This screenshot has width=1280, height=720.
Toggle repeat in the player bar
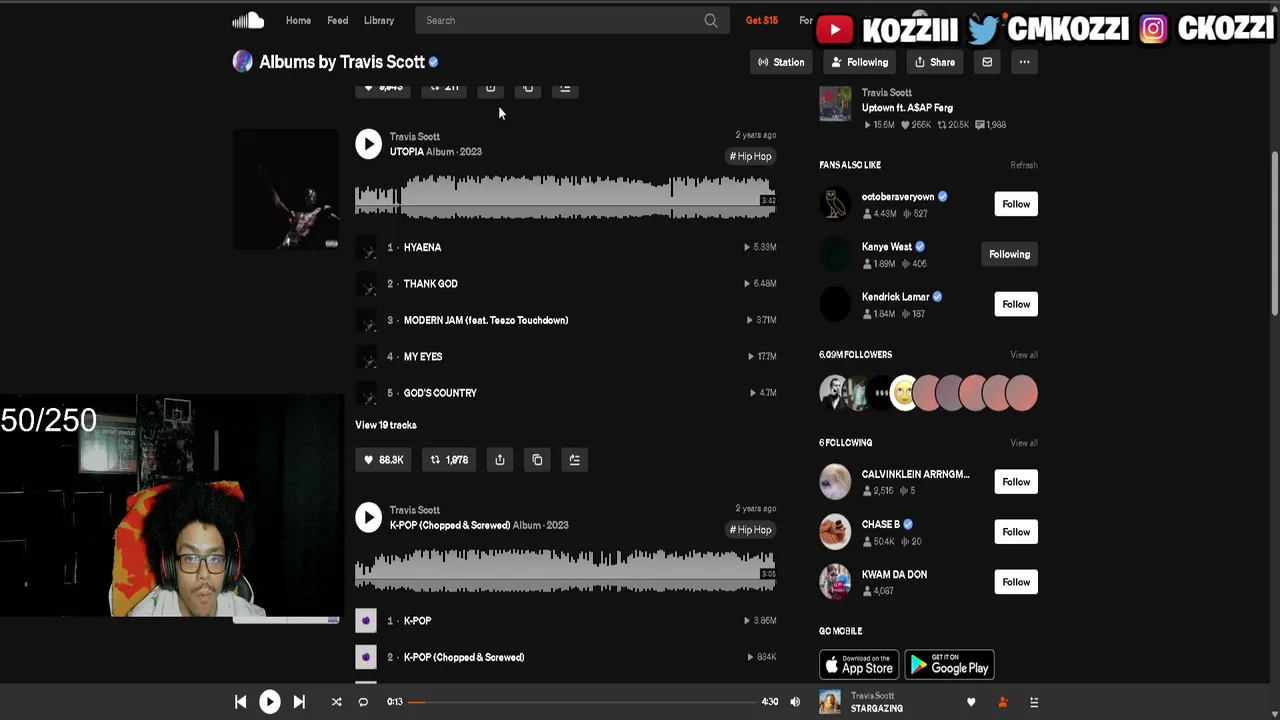(363, 702)
